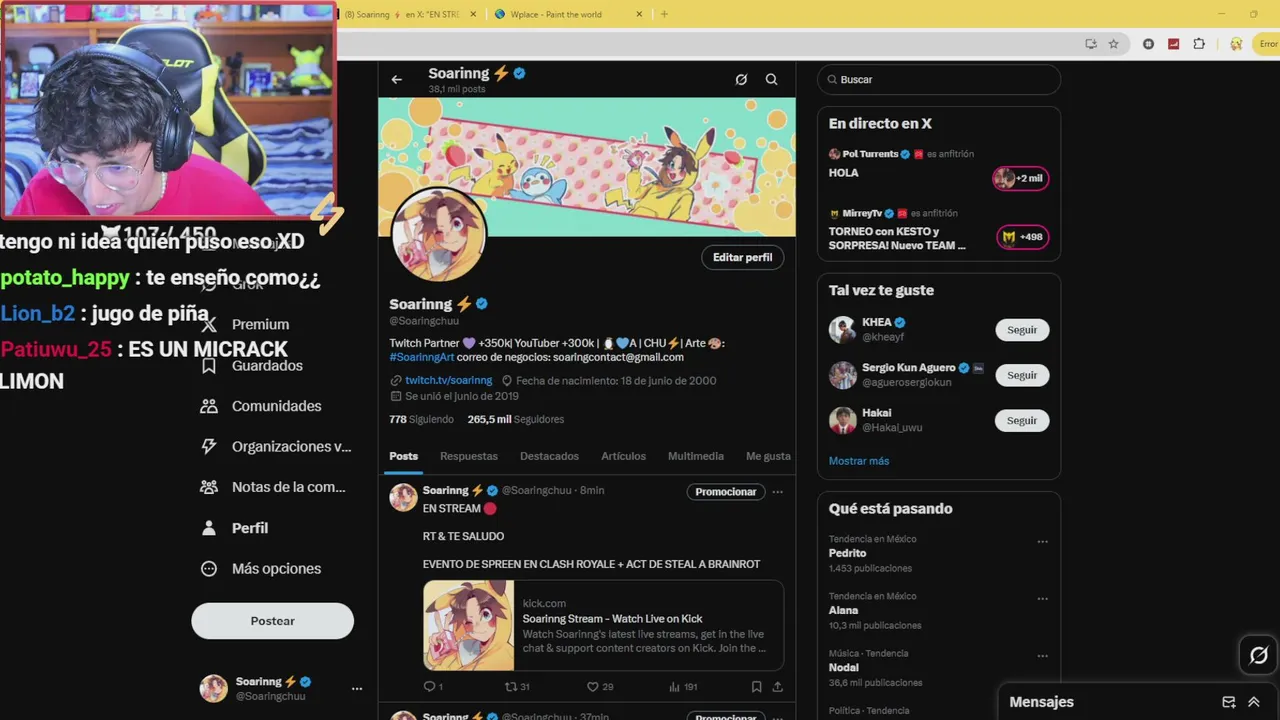Viewport: 1280px width, 720px height.
Task: Open more options on the 8min post
Action: pos(777,491)
